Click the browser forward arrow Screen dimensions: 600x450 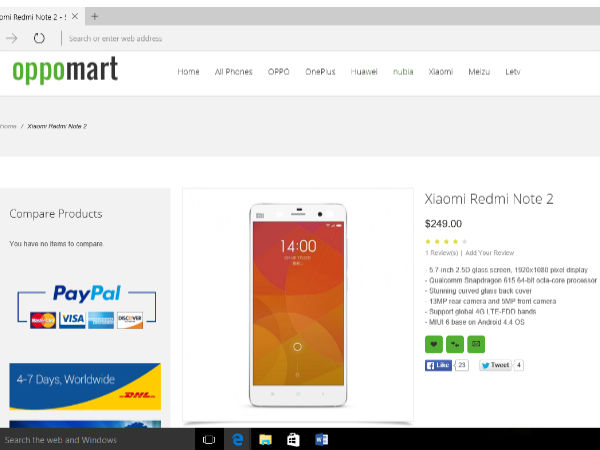coord(11,38)
